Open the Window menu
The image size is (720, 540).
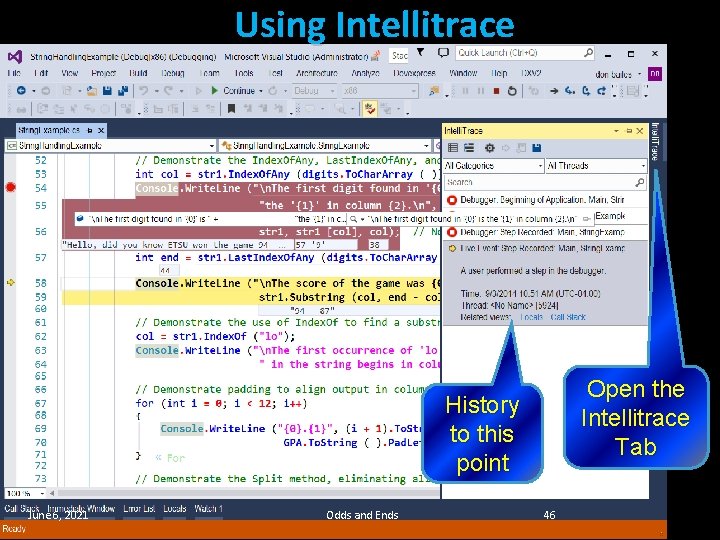pyautogui.click(x=463, y=73)
